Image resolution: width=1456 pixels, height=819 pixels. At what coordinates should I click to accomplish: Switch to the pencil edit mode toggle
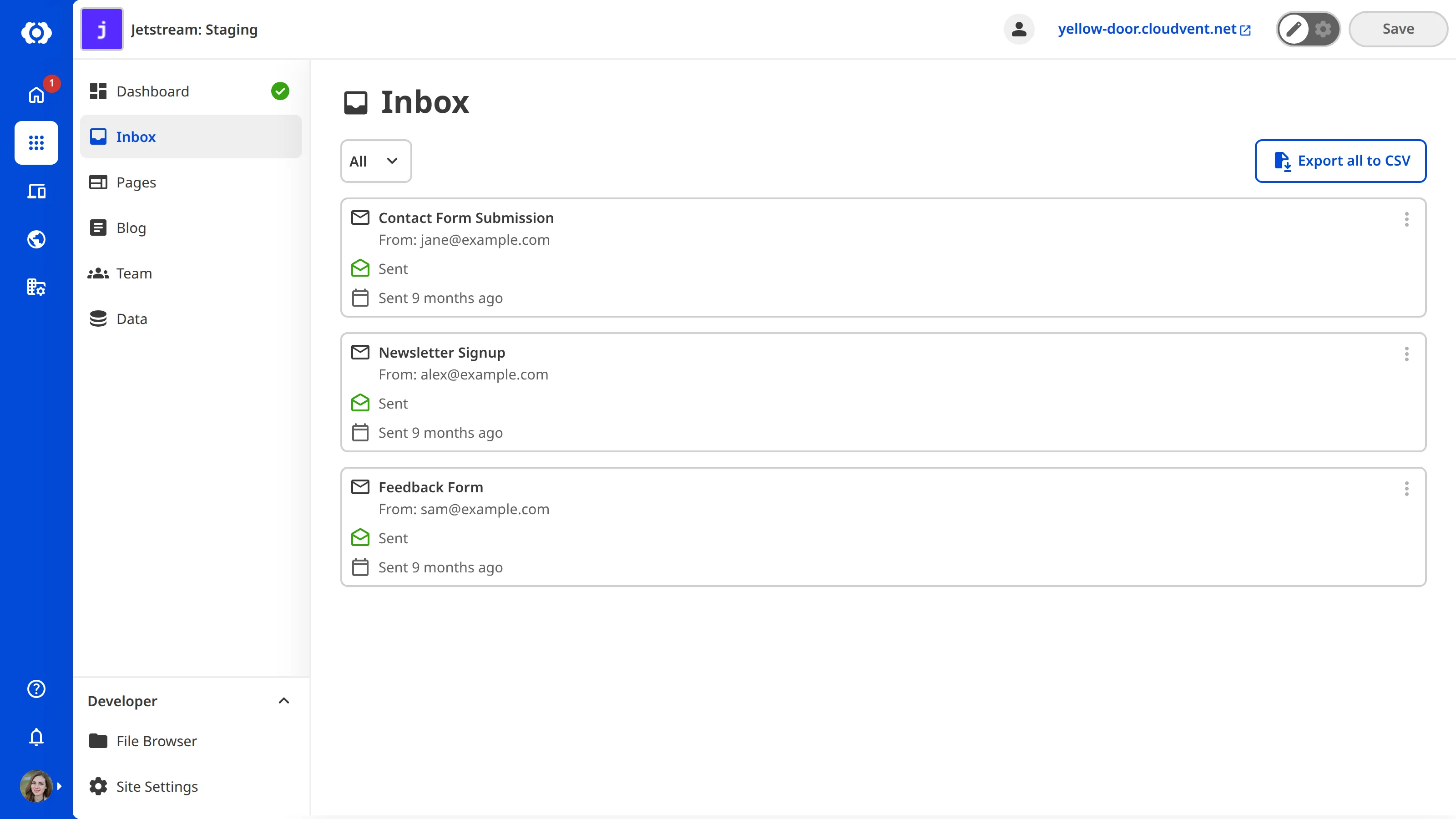[1294, 29]
